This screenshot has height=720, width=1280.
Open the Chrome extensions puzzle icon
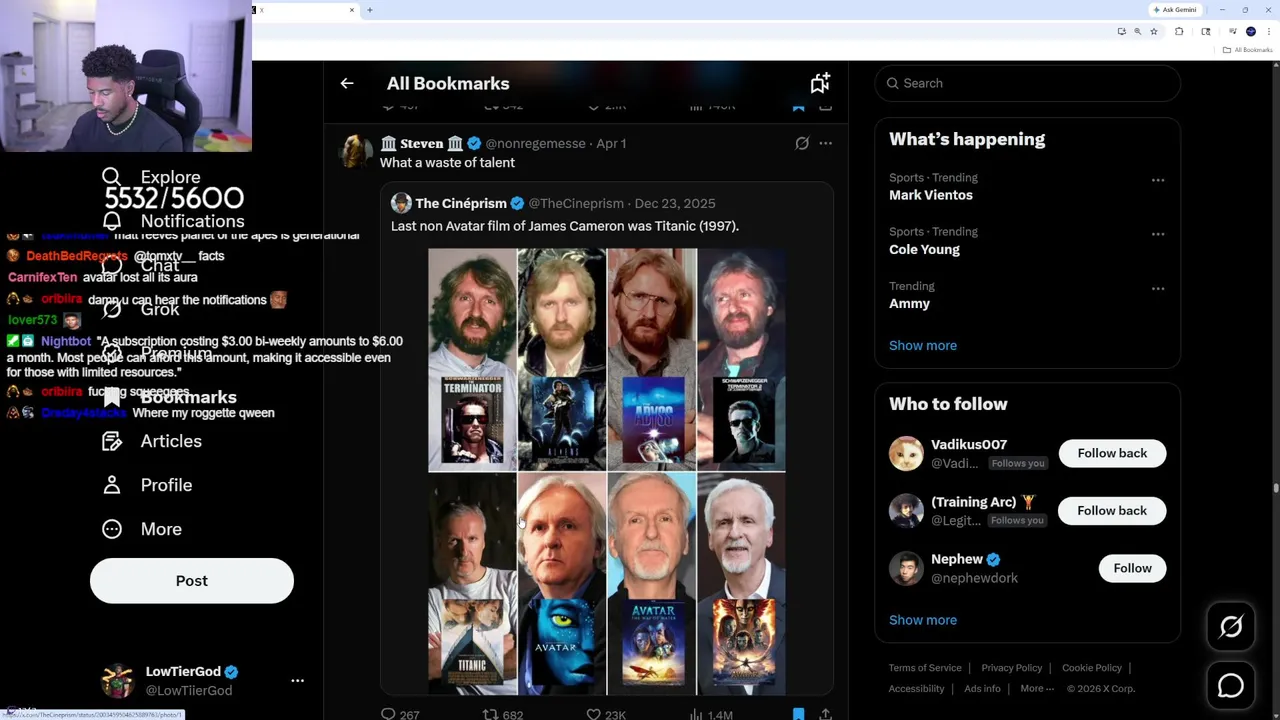[x=1179, y=31]
